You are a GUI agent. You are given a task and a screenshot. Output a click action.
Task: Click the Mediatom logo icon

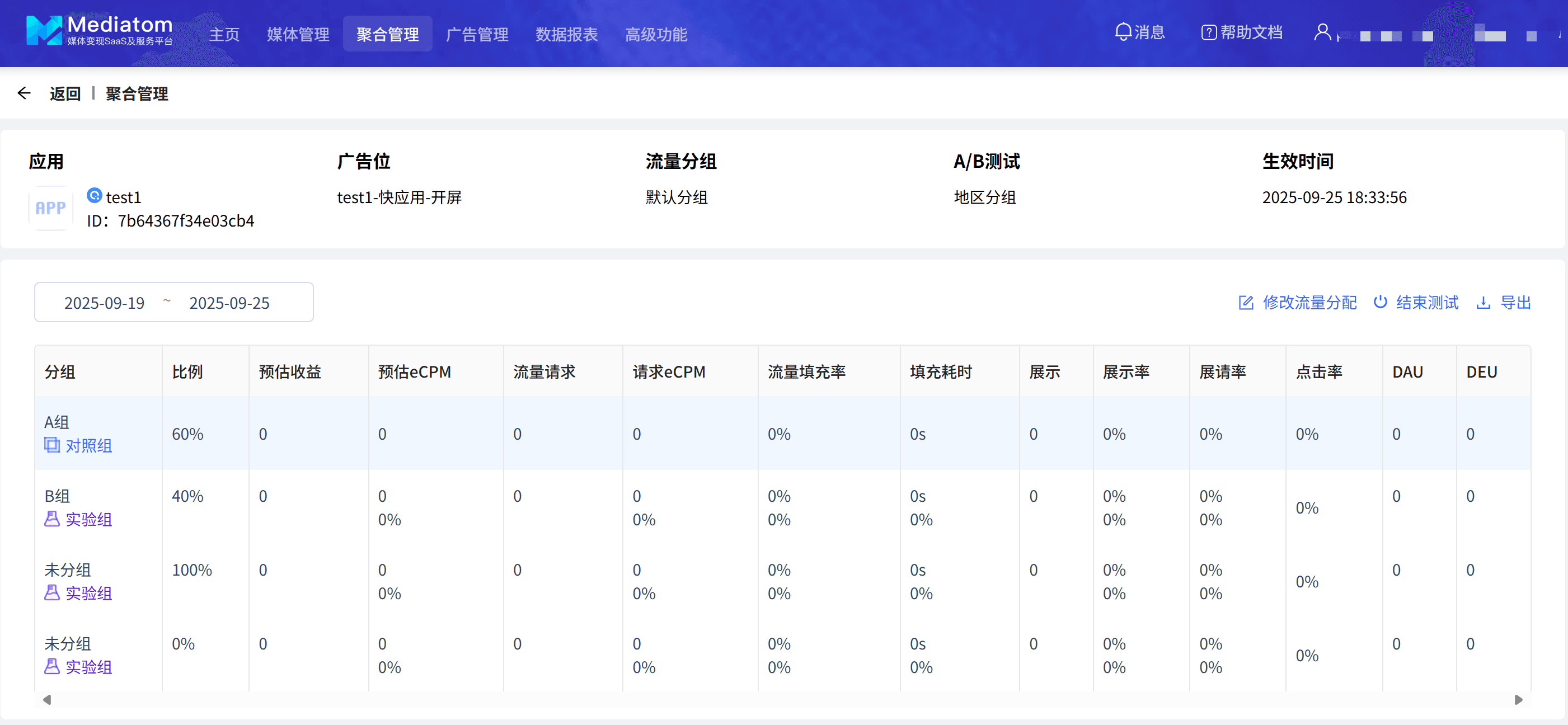(44, 30)
